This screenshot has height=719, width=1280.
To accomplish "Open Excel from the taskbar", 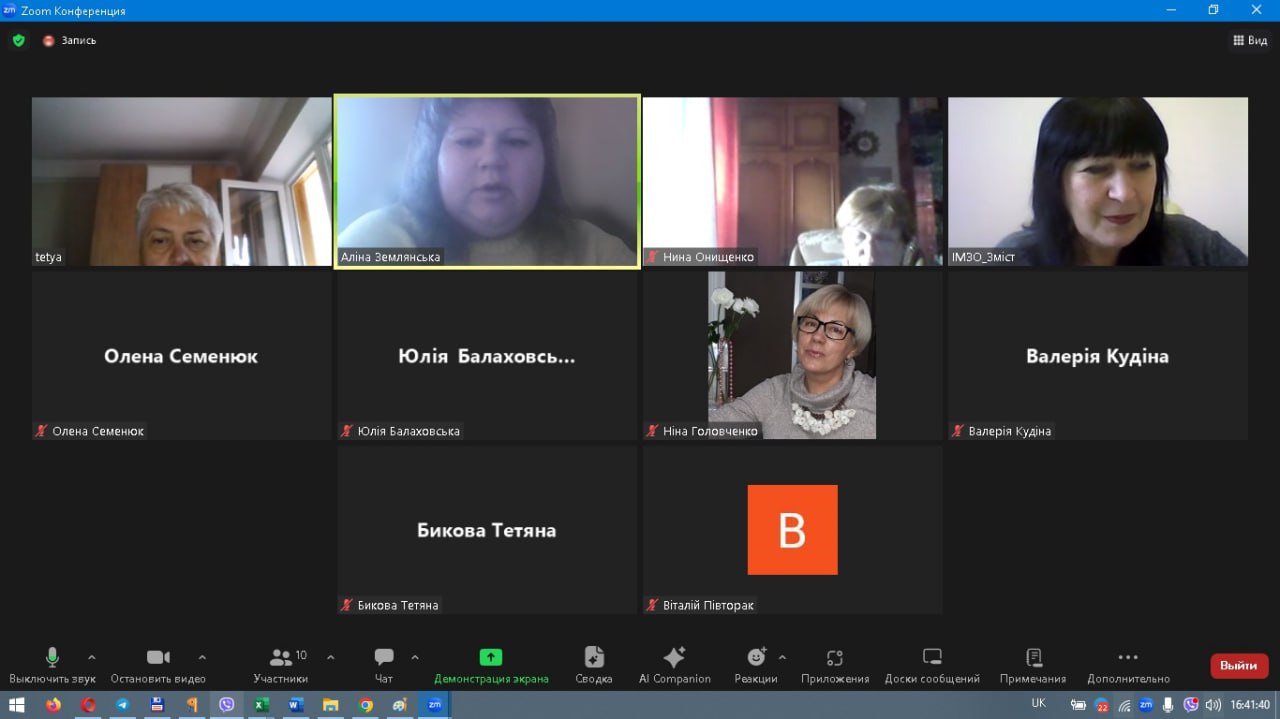I will [x=261, y=705].
